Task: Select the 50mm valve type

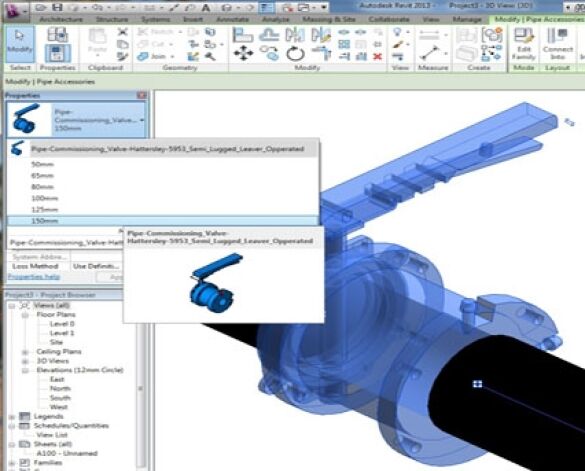Action: click(163, 164)
